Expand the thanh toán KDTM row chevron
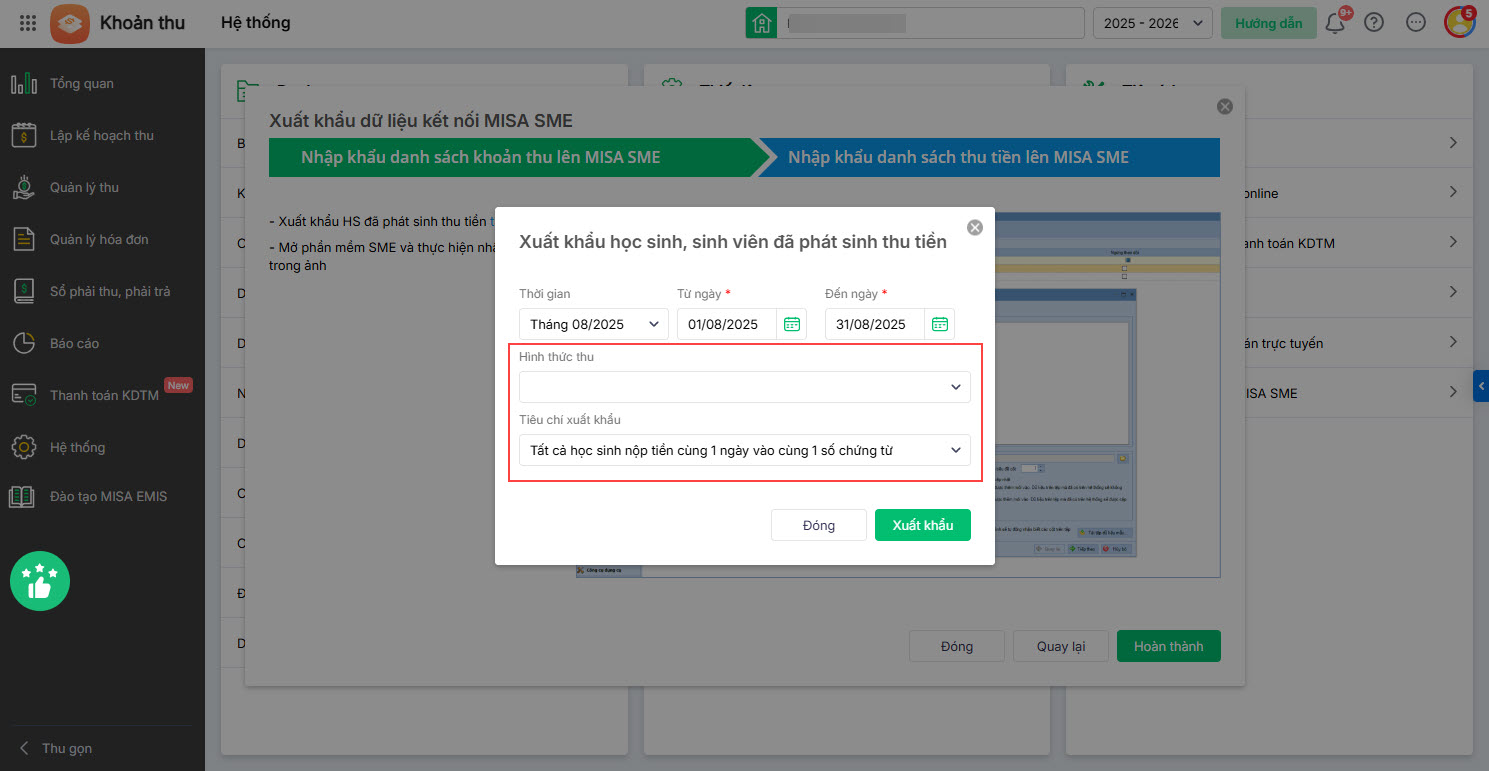This screenshot has width=1489, height=771. (x=1453, y=243)
